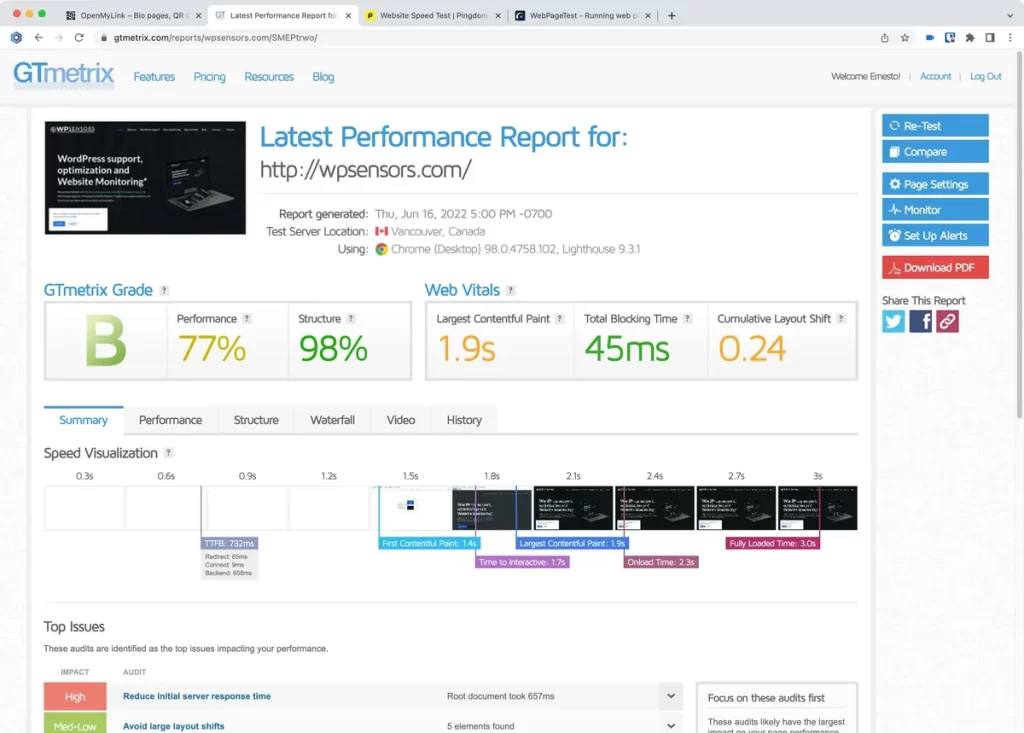
Task: Open Web Vitals help question mark
Action: (x=511, y=290)
